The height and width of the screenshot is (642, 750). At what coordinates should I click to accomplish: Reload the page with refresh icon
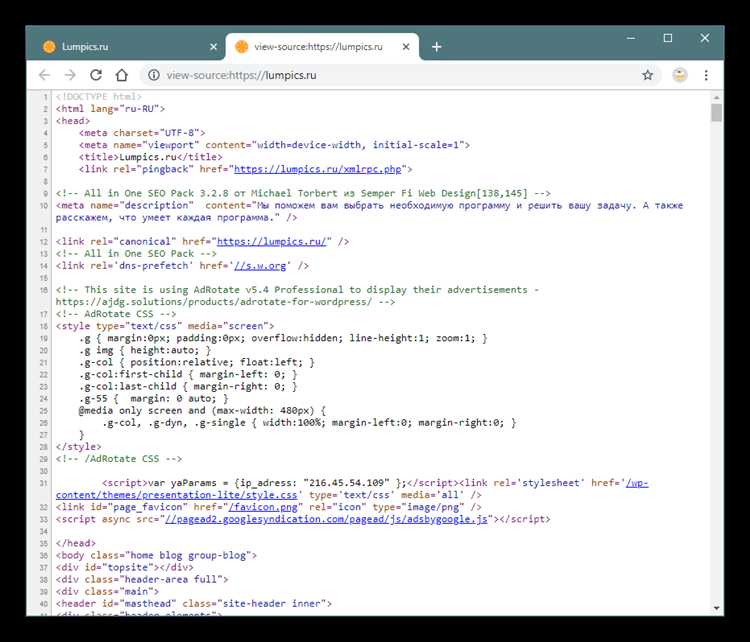[x=96, y=75]
